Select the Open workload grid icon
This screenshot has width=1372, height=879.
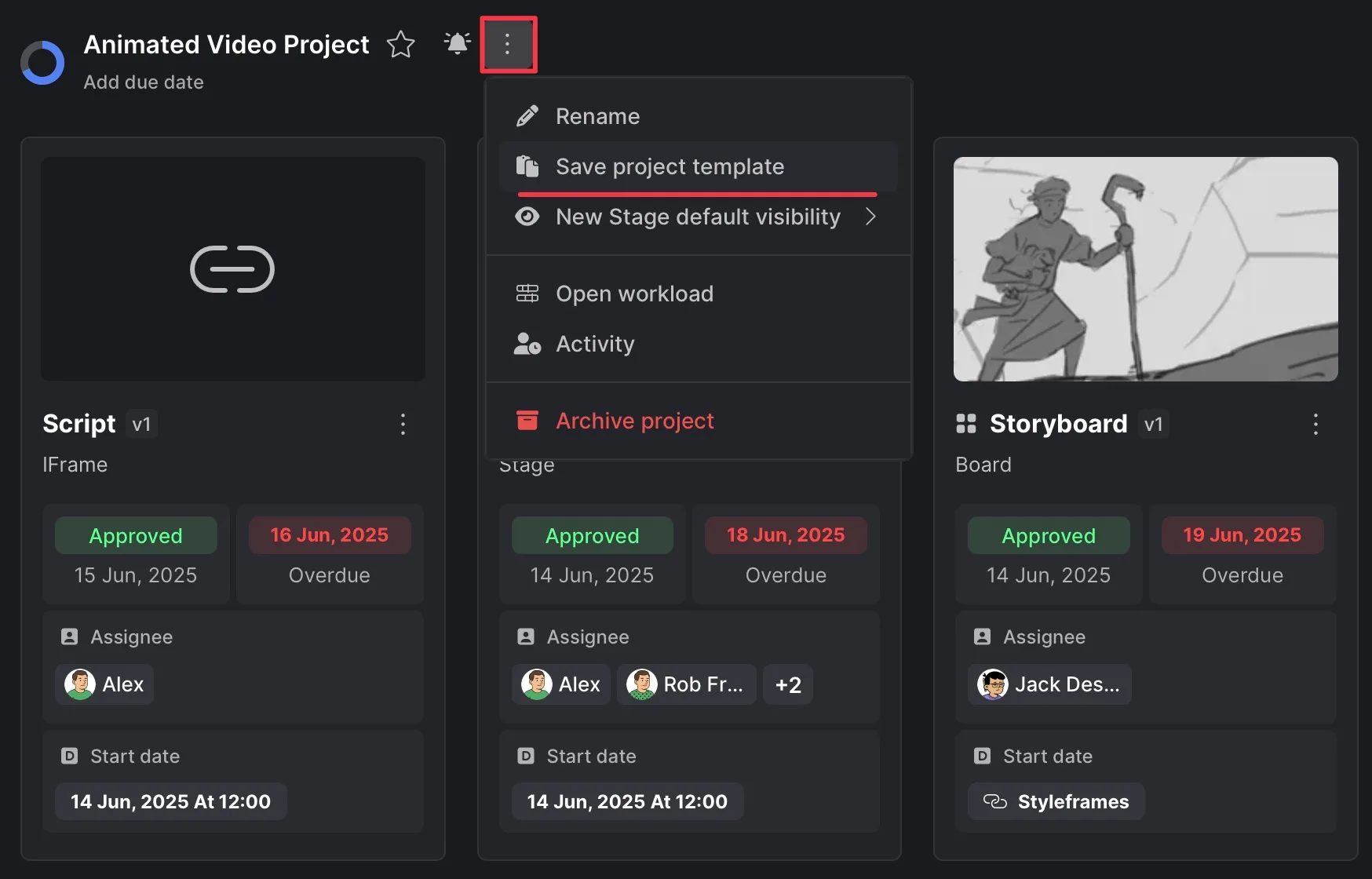coord(527,293)
